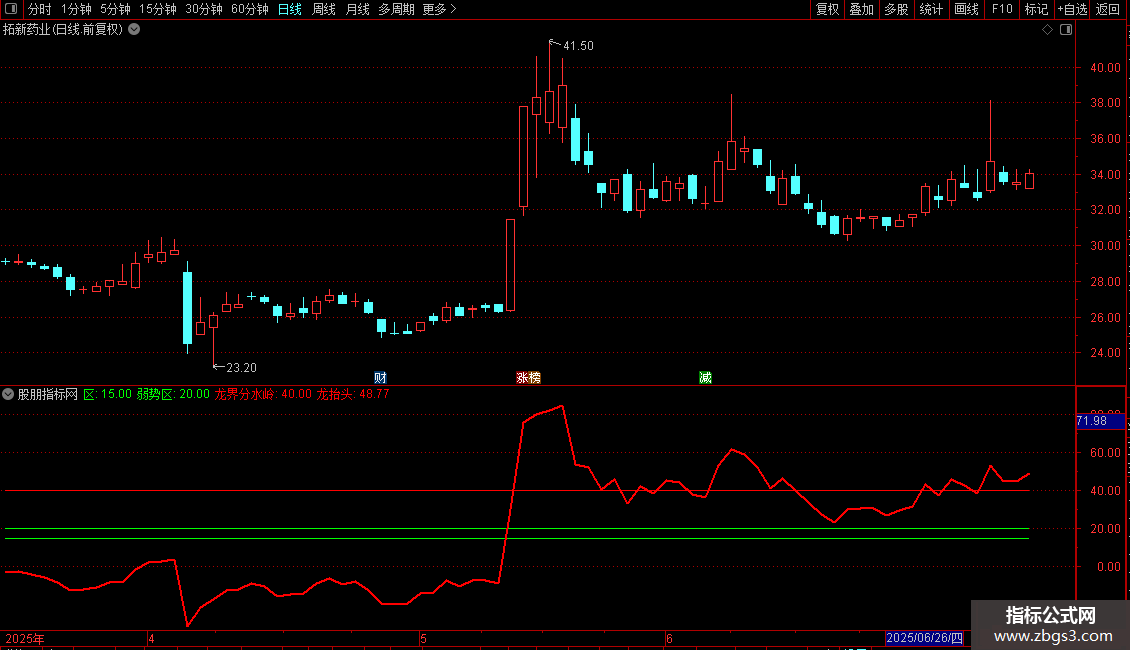Switch to 60分钟 period tab

coord(250,9)
